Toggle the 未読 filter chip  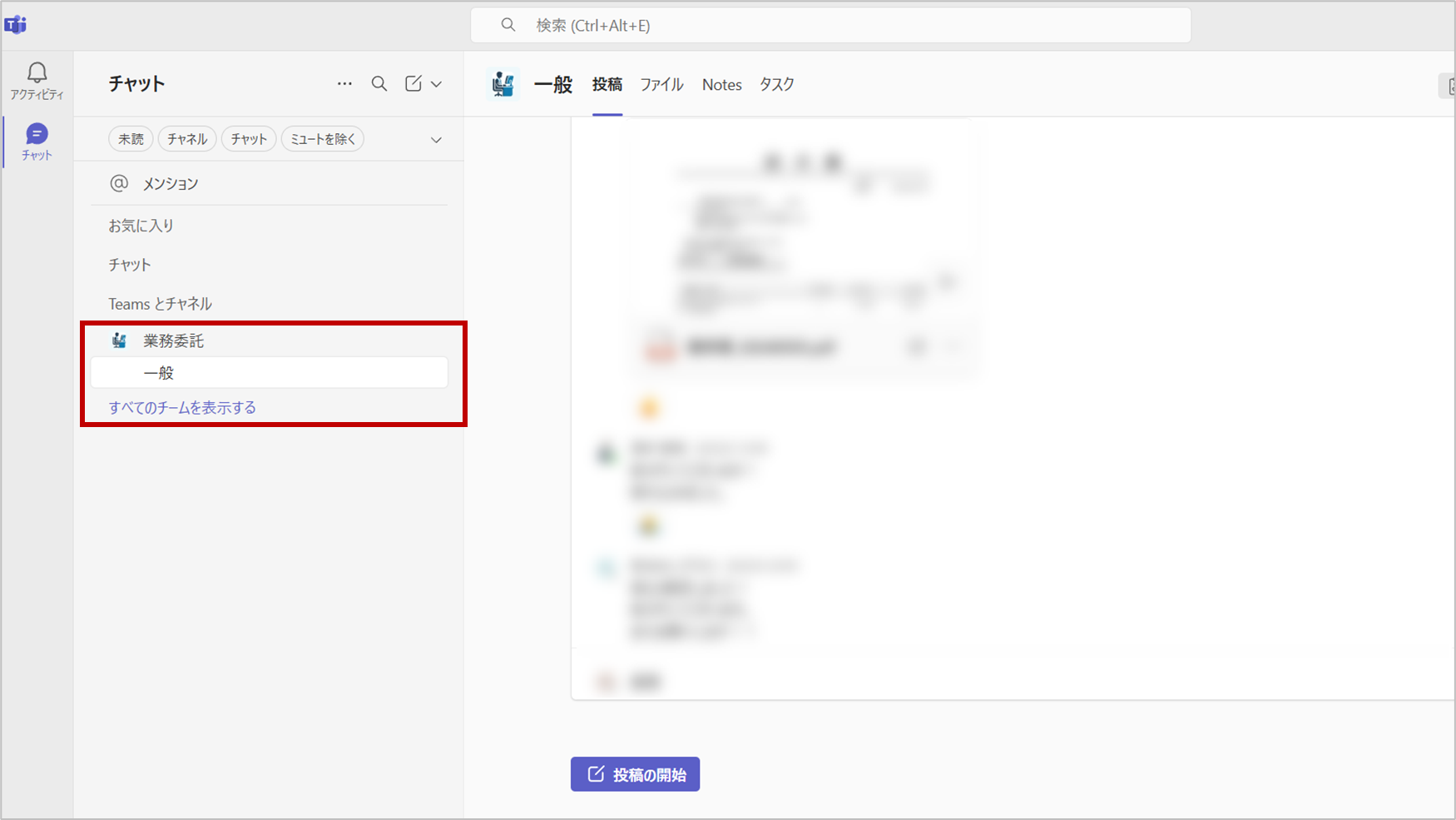131,139
